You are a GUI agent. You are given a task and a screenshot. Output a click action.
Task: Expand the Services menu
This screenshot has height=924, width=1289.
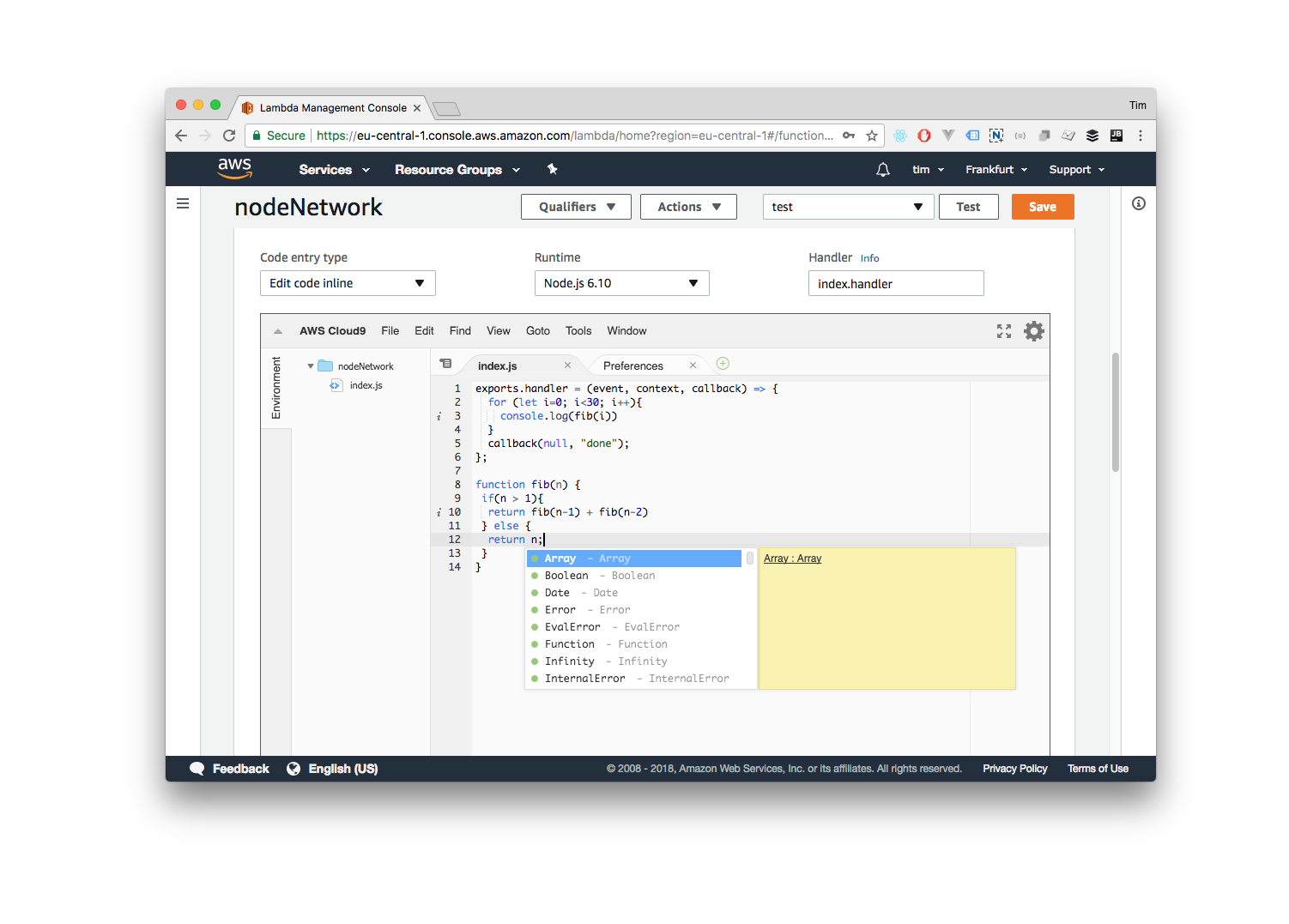pos(335,170)
